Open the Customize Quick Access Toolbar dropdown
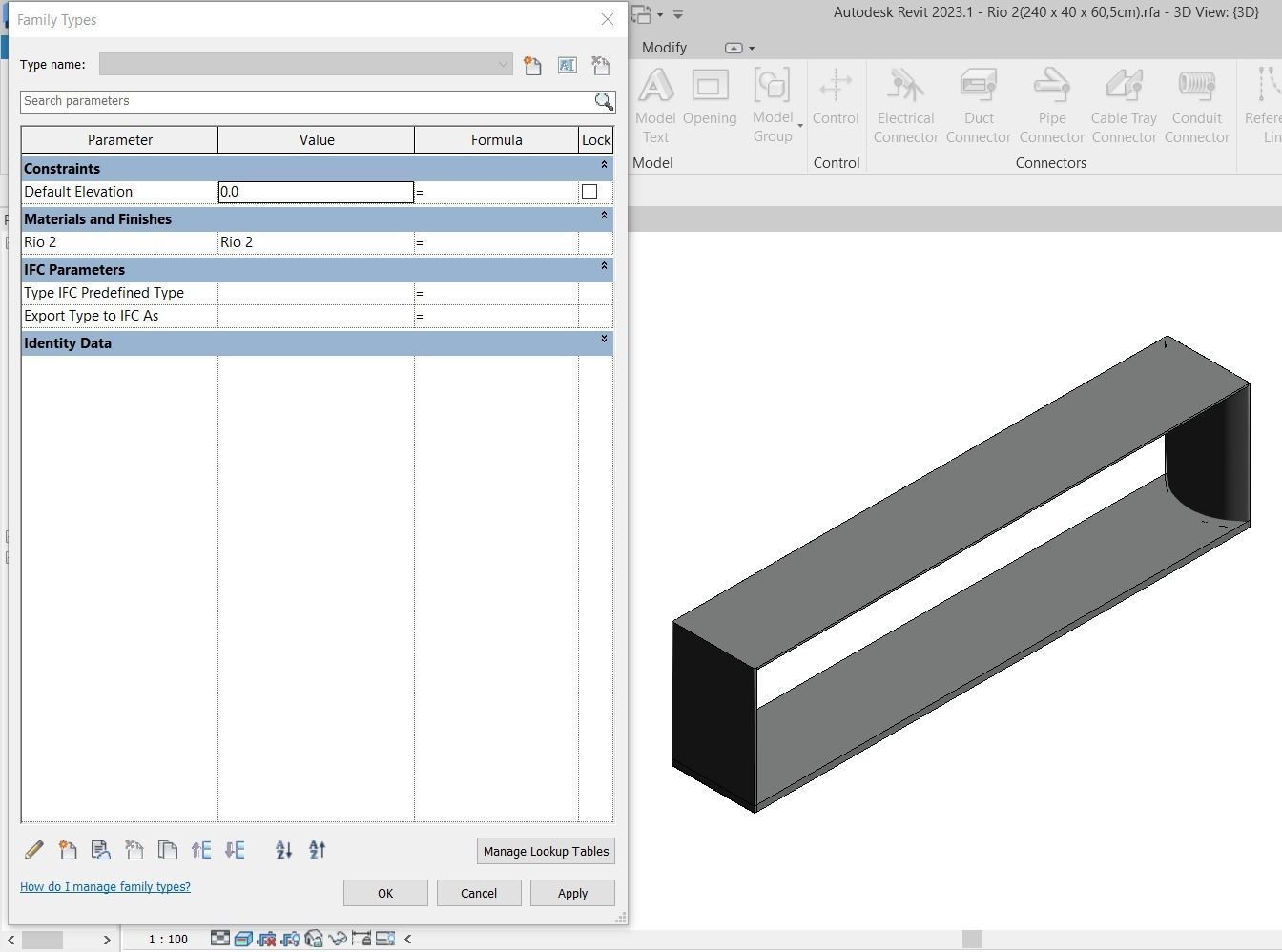The height and width of the screenshot is (952, 1282). point(678,14)
